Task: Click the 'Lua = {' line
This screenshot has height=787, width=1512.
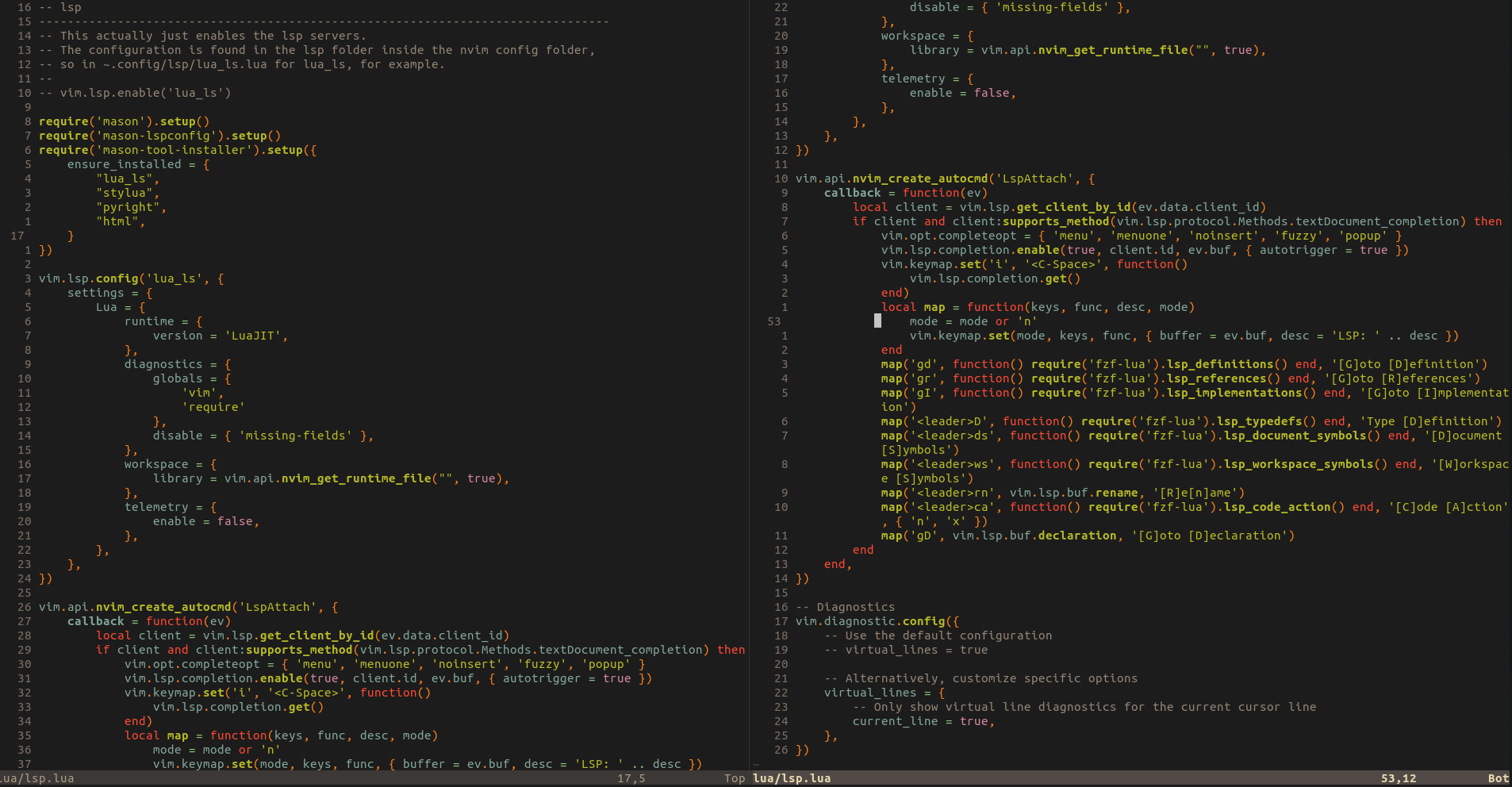Action: (x=121, y=307)
